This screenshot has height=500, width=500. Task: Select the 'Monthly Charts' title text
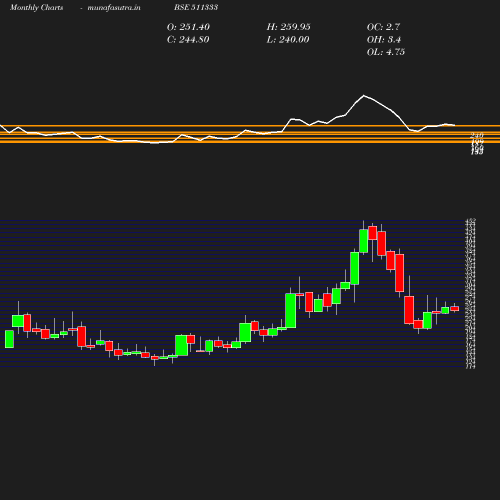pos(37,8)
